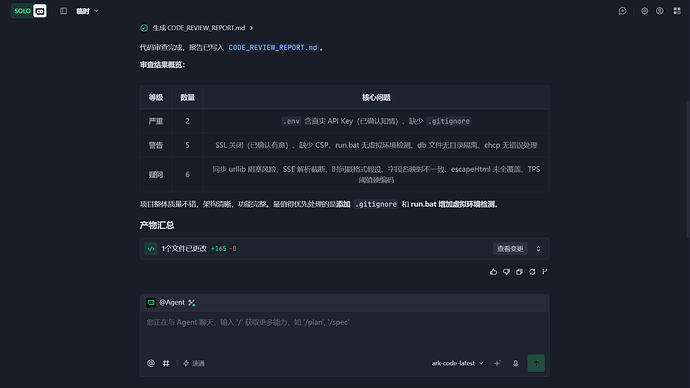Open the 临时 workspace dropdown
The width and height of the screenshot is (690, 388).
click(87, 11)
